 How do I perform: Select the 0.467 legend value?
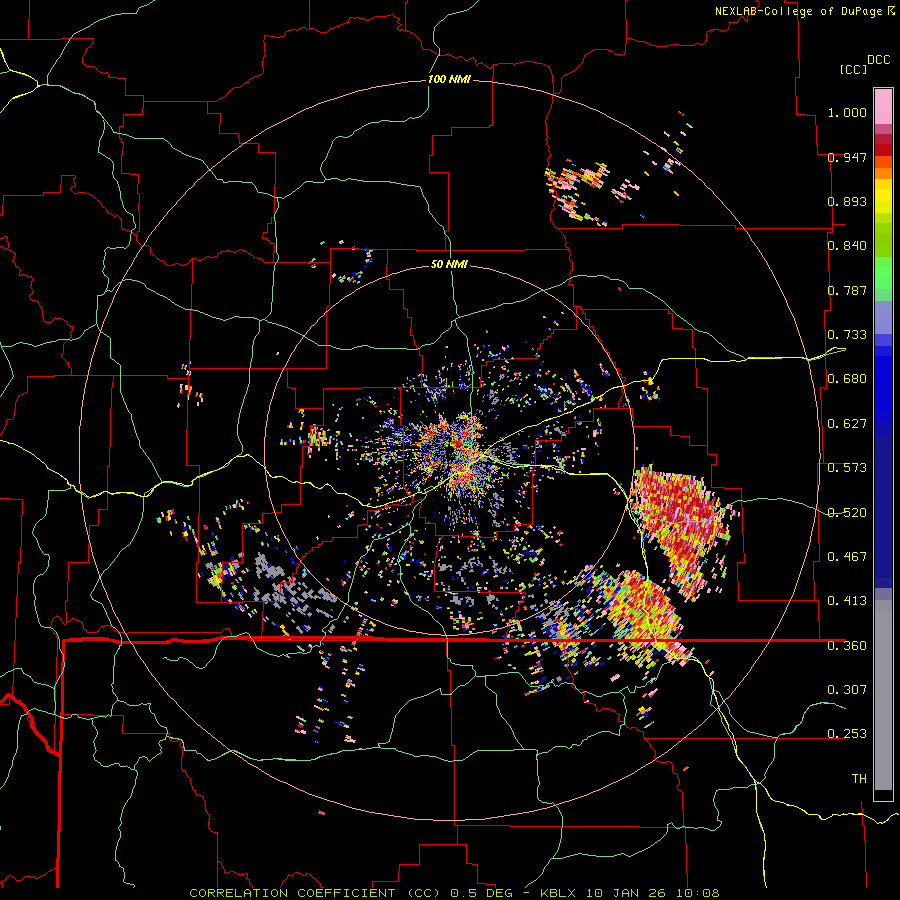click(847, 557)
